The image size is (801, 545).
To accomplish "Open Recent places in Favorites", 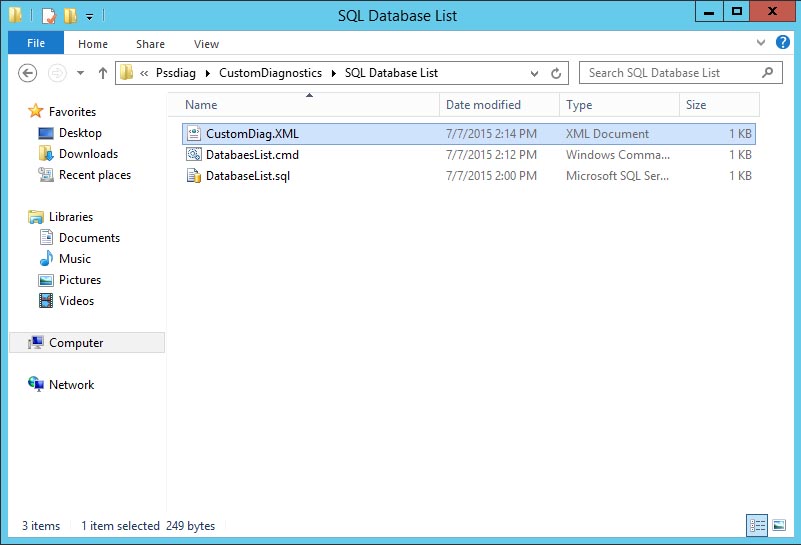I will point(95,175).
